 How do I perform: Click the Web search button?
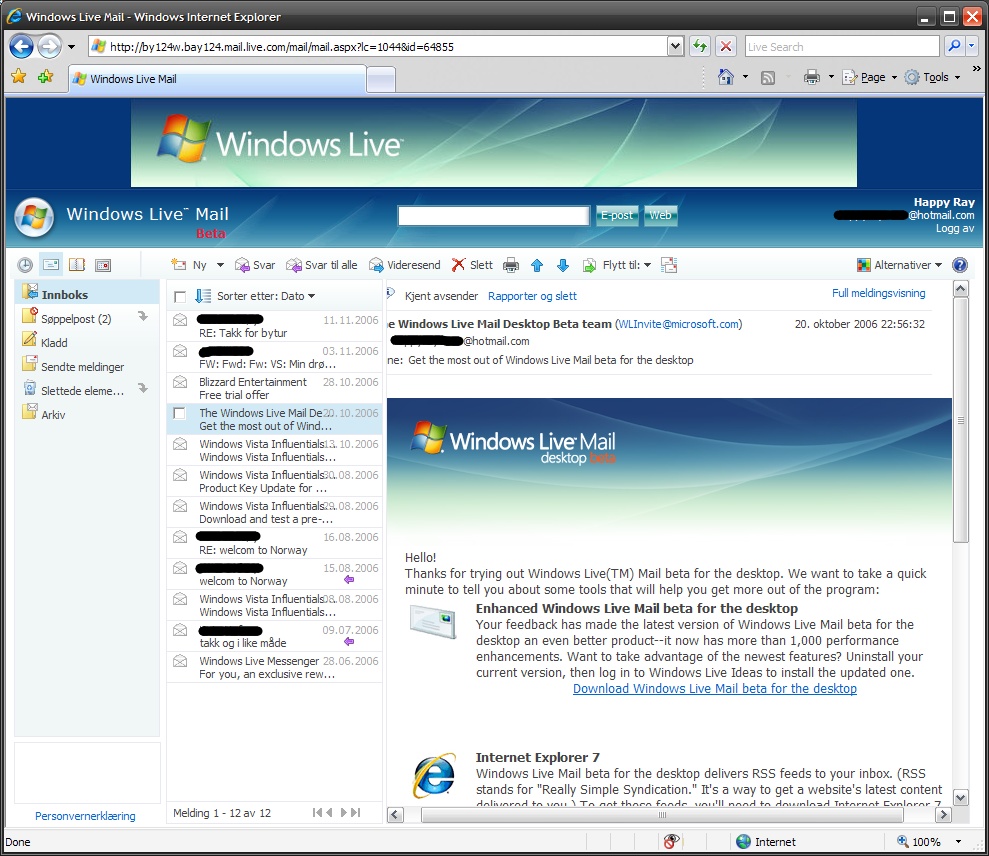click(660, 215)
